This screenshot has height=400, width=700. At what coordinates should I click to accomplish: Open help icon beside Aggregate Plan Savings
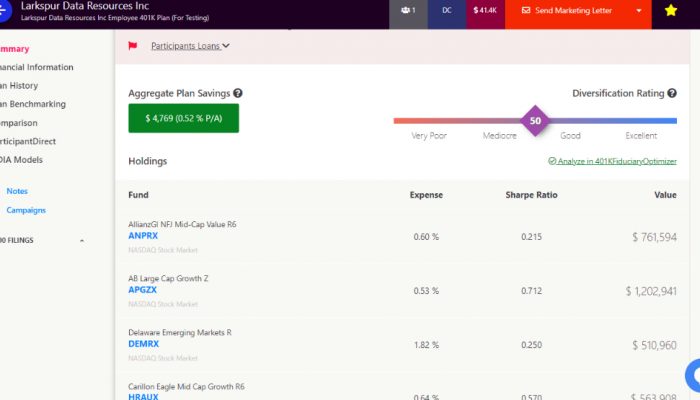(238, 93)
